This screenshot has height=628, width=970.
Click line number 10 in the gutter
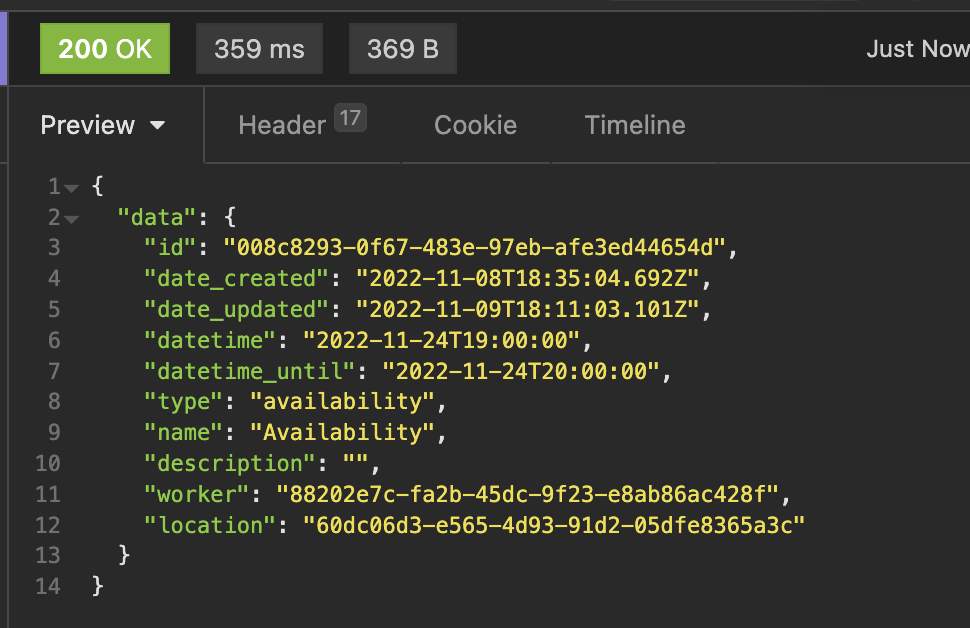[48, 463]
